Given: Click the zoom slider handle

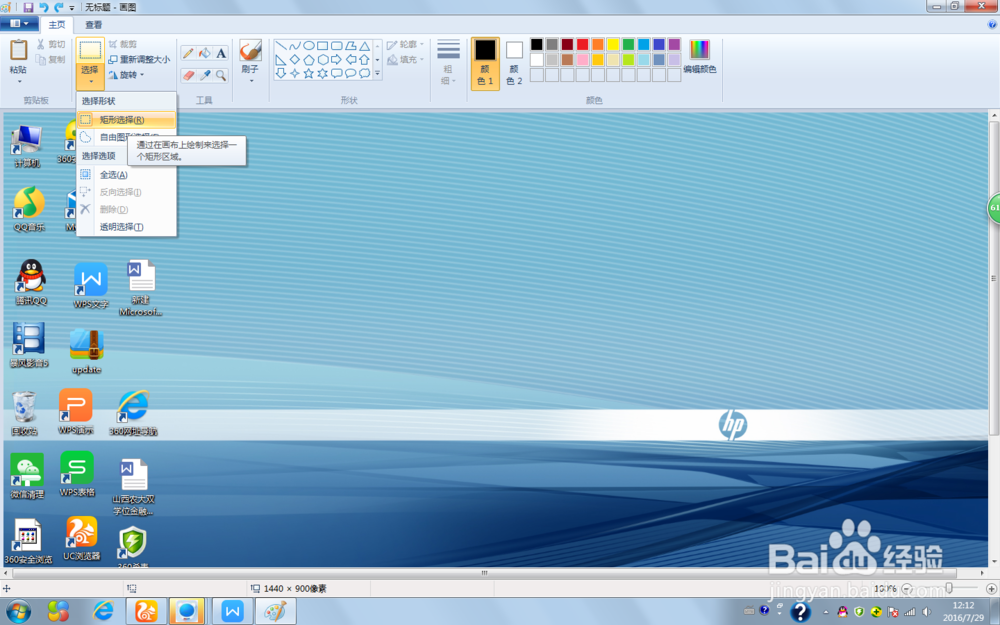Looking at the screenshot, I should point(949,588).
